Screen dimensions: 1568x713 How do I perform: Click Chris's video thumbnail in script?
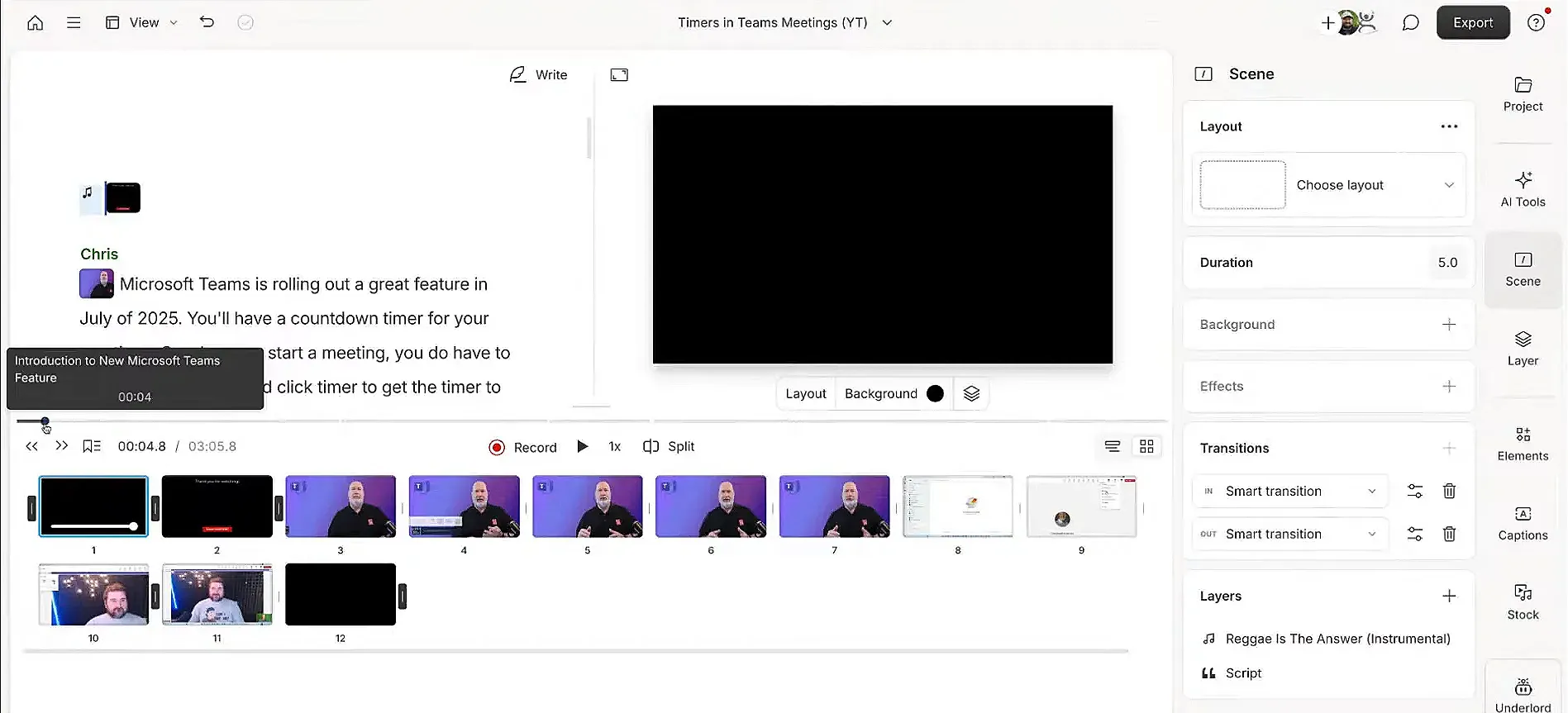coord(97,283)
